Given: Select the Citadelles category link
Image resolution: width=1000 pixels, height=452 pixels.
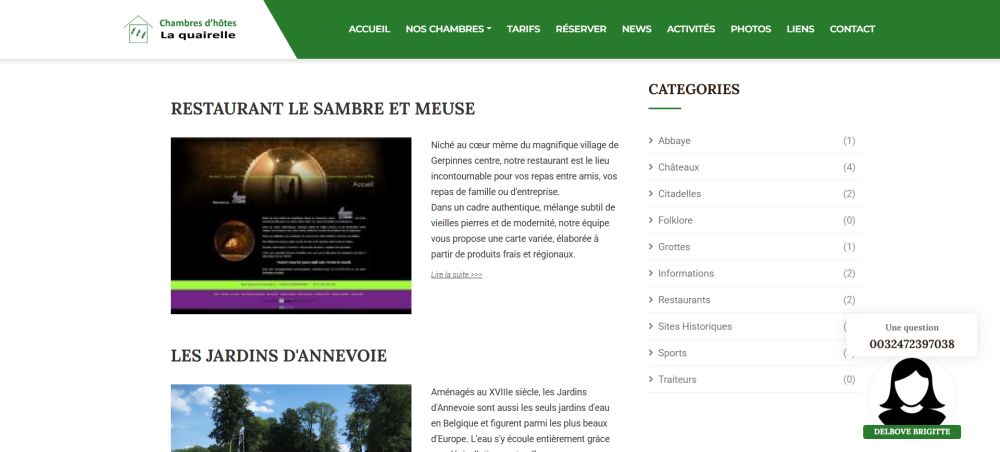Looking at the screenshot, I should point(679,194).
